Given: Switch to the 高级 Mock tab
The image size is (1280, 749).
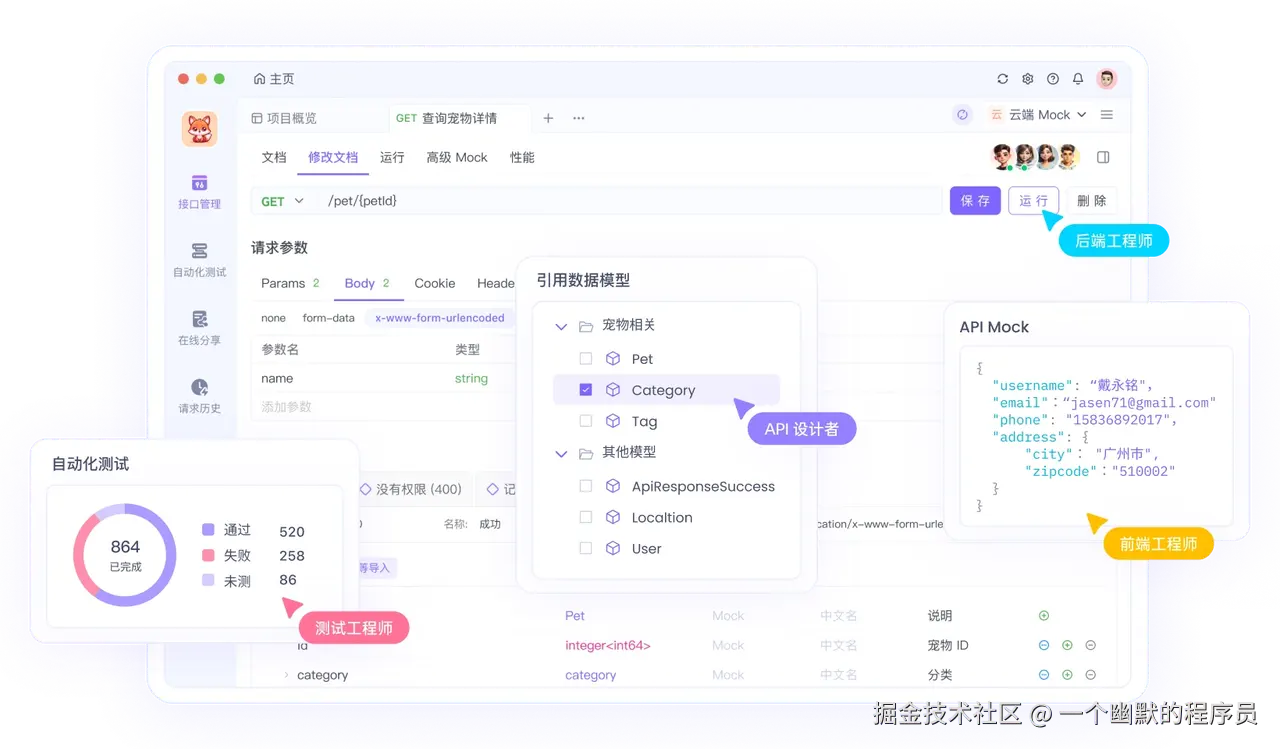Looking at the screenshot, I should pyautogui.click(x=456, y=157).
